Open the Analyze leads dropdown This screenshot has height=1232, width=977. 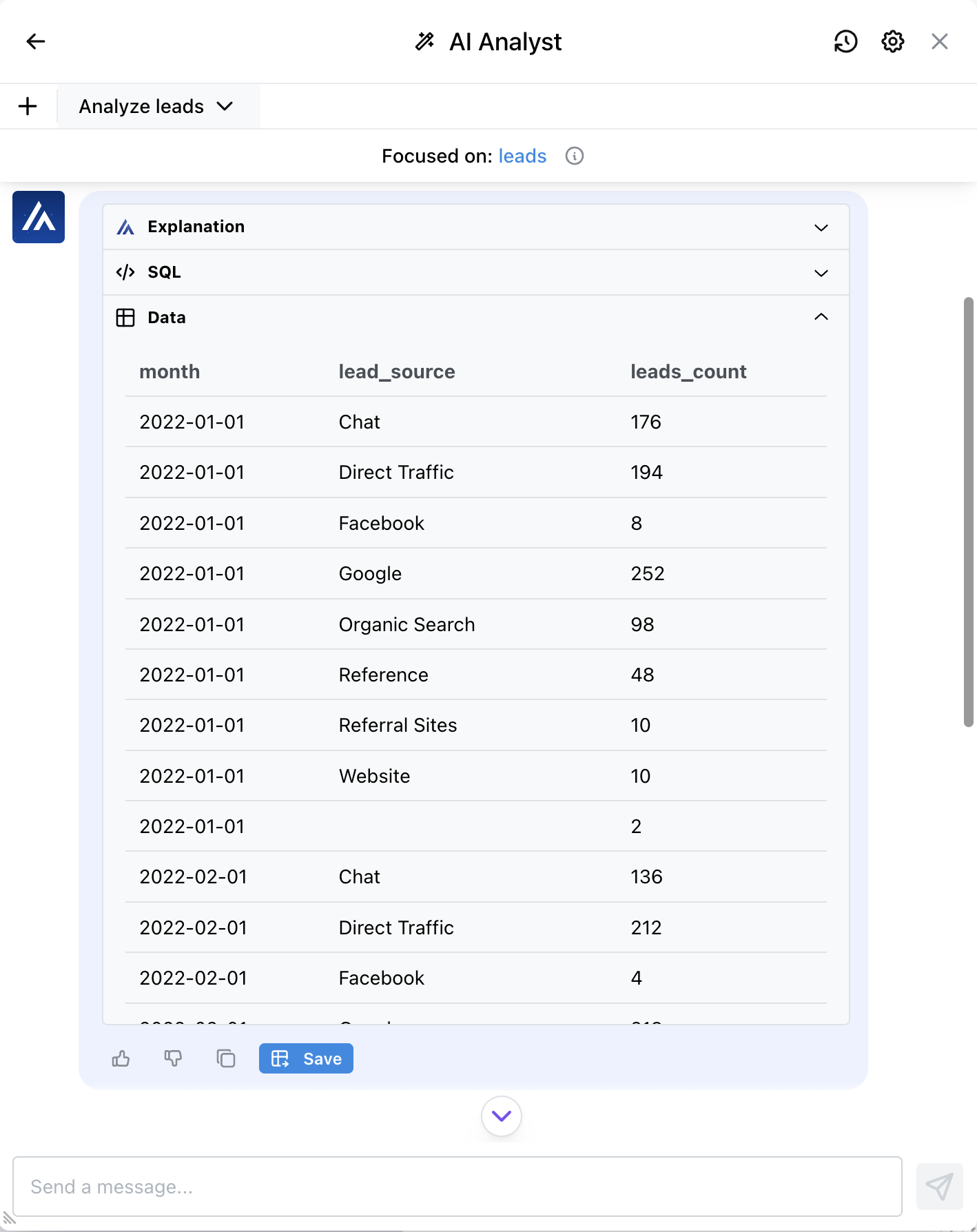coord(157,106)
